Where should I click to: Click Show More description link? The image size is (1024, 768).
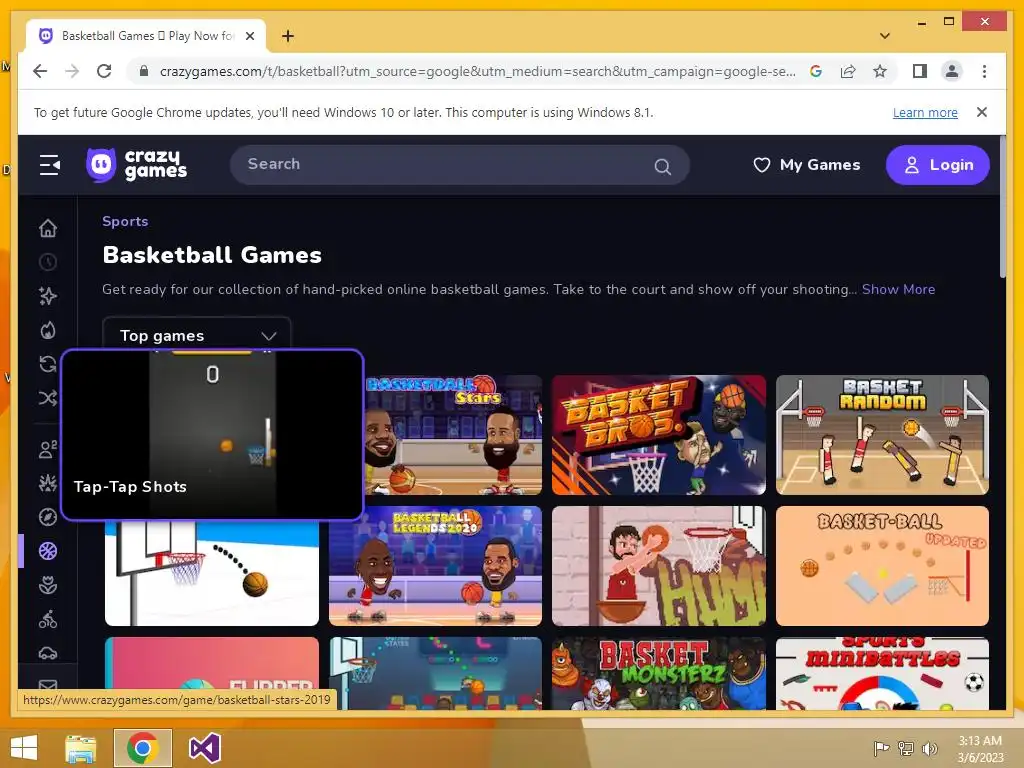(898, 289)
